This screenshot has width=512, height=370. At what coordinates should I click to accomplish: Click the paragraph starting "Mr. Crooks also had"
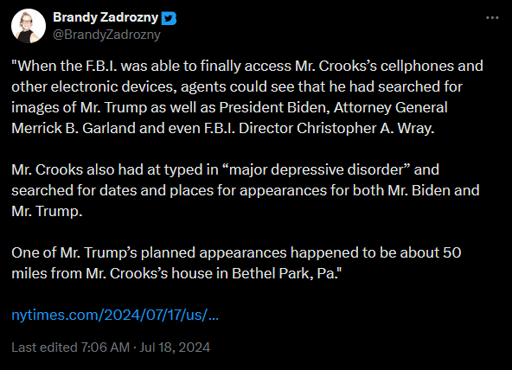tap(245, 190)
